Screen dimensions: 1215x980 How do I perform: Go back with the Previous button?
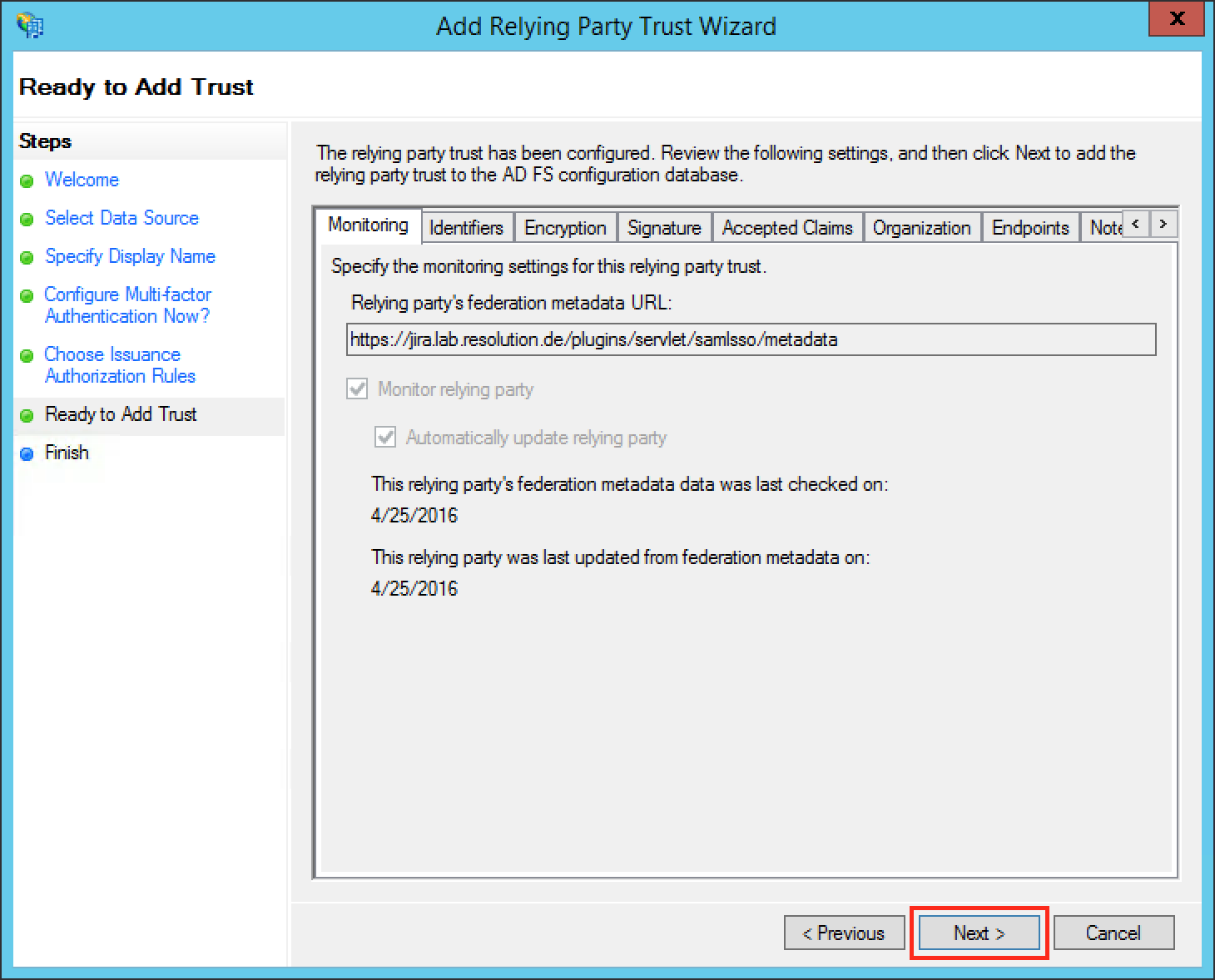click(x=843, y=933)
